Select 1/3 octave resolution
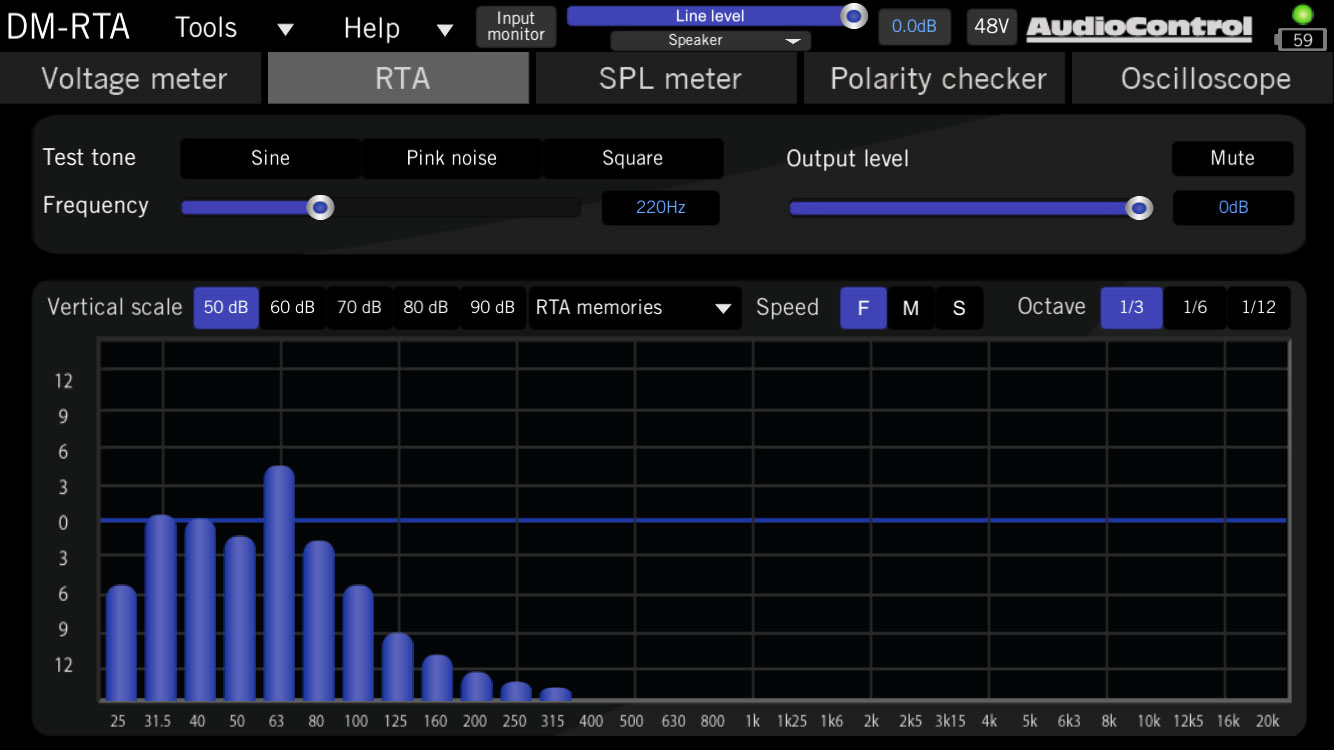Image resolution: width=1334 pixels, height=750 pixels. (x=1131, y=308)
